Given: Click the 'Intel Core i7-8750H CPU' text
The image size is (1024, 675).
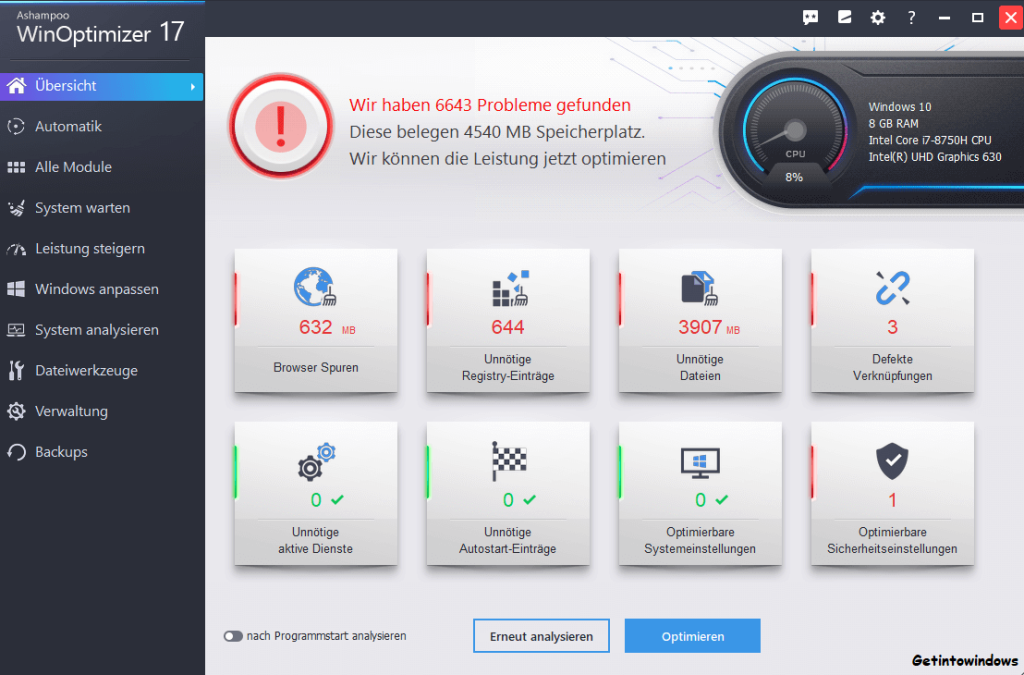Looking at the screenshot, I should [x=930, y=140].
